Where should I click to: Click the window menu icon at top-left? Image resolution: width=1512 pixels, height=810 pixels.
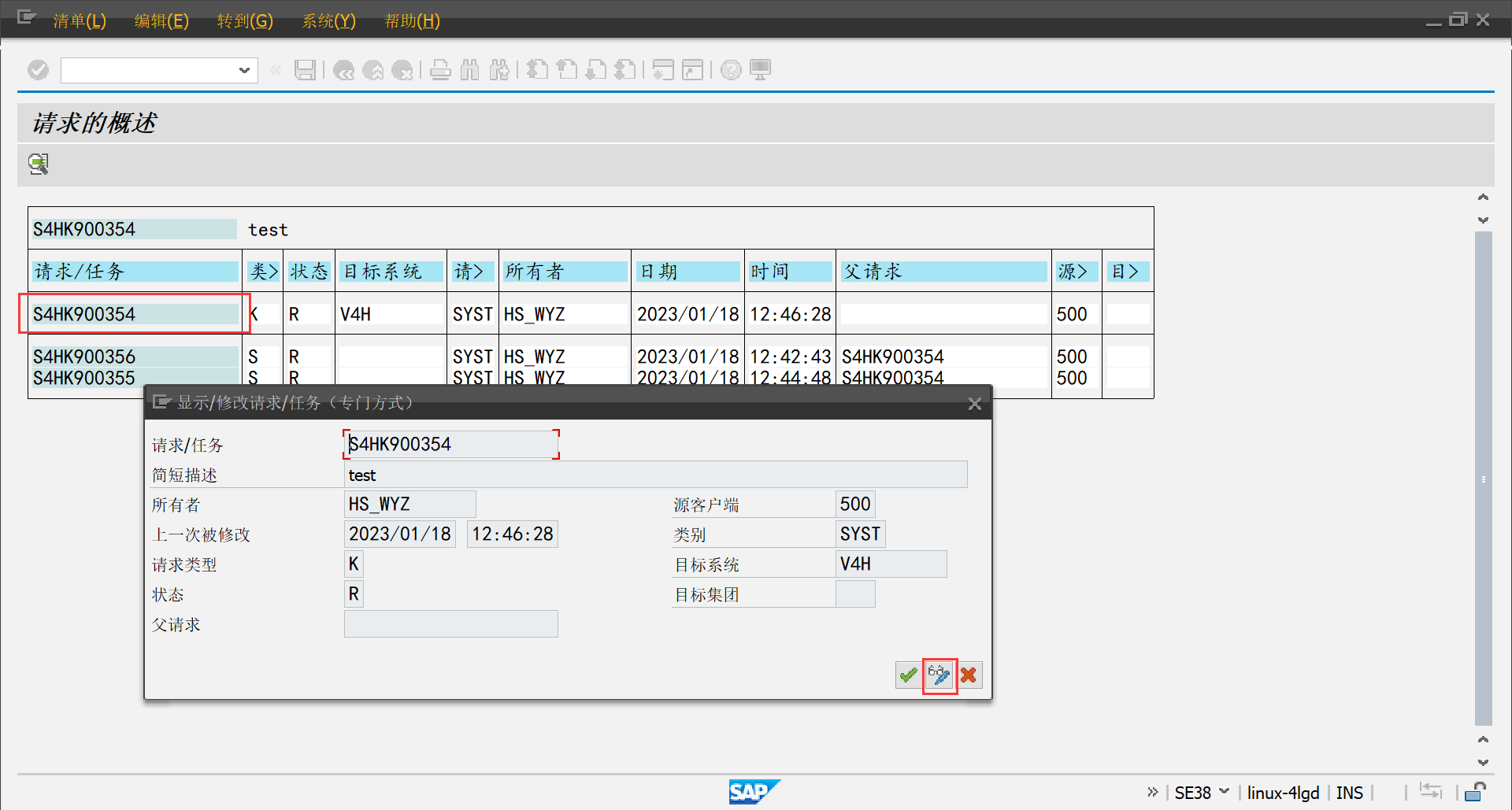point(26,17)
